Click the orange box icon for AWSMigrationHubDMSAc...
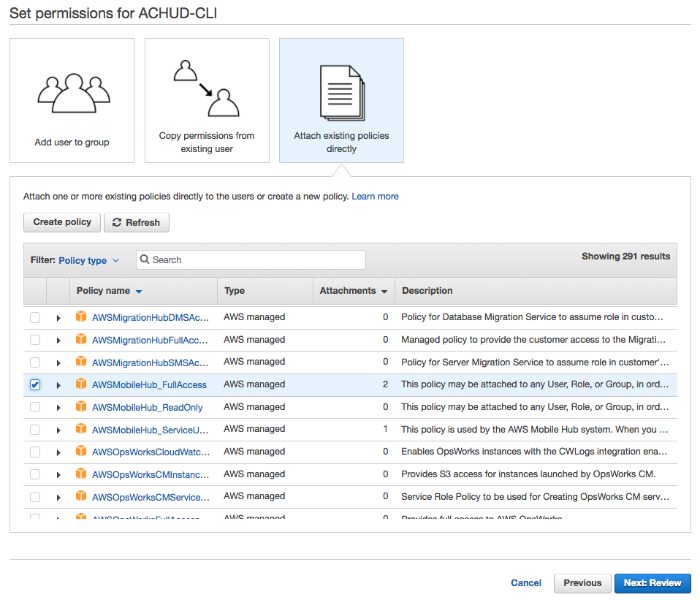This screenshot has width=700, height=600. point(81,317)
